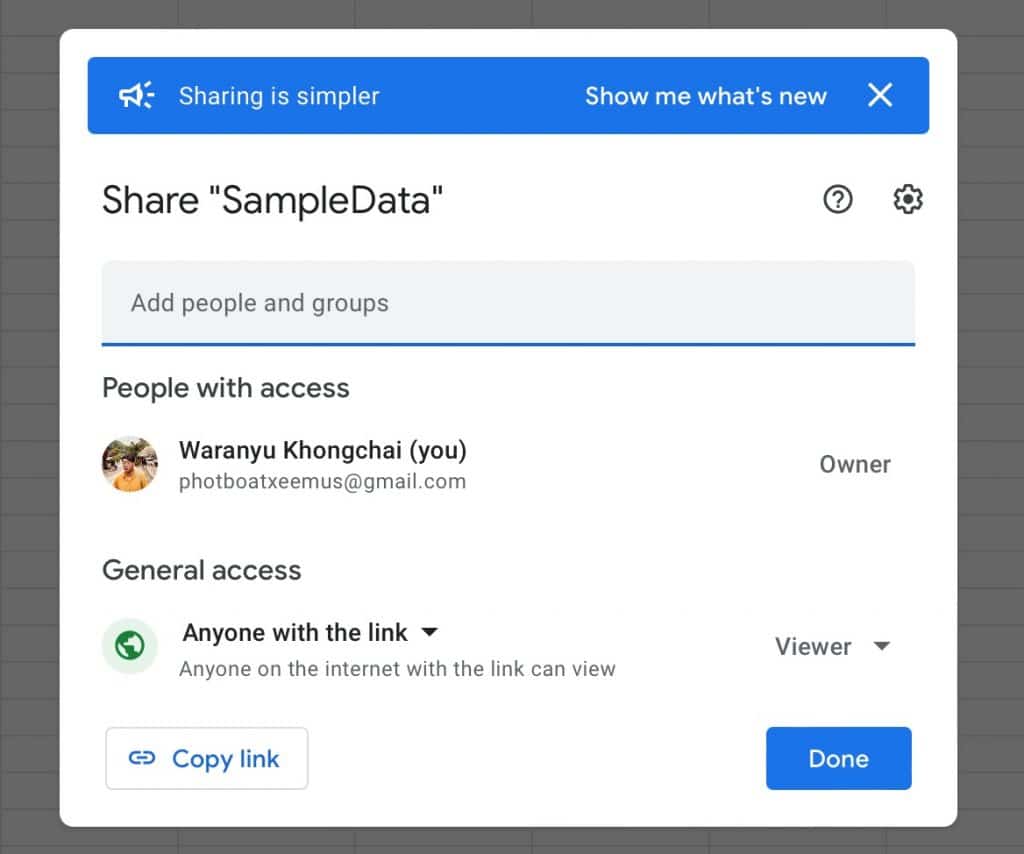Click the People with access heading
This screenshot has width=1024, height=854.
tap(226, 388)
